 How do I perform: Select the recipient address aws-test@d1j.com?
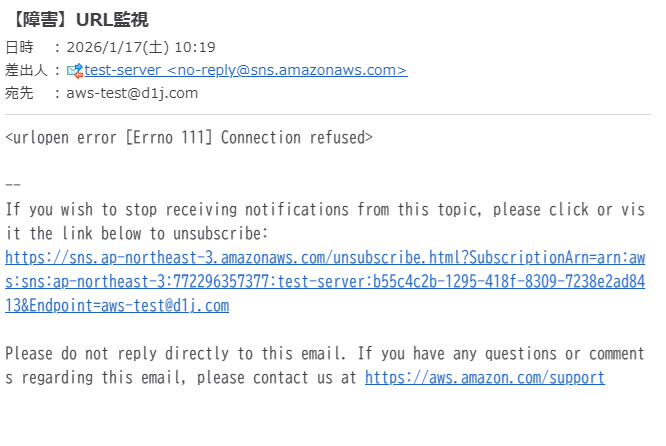click(x=132, y=93)
